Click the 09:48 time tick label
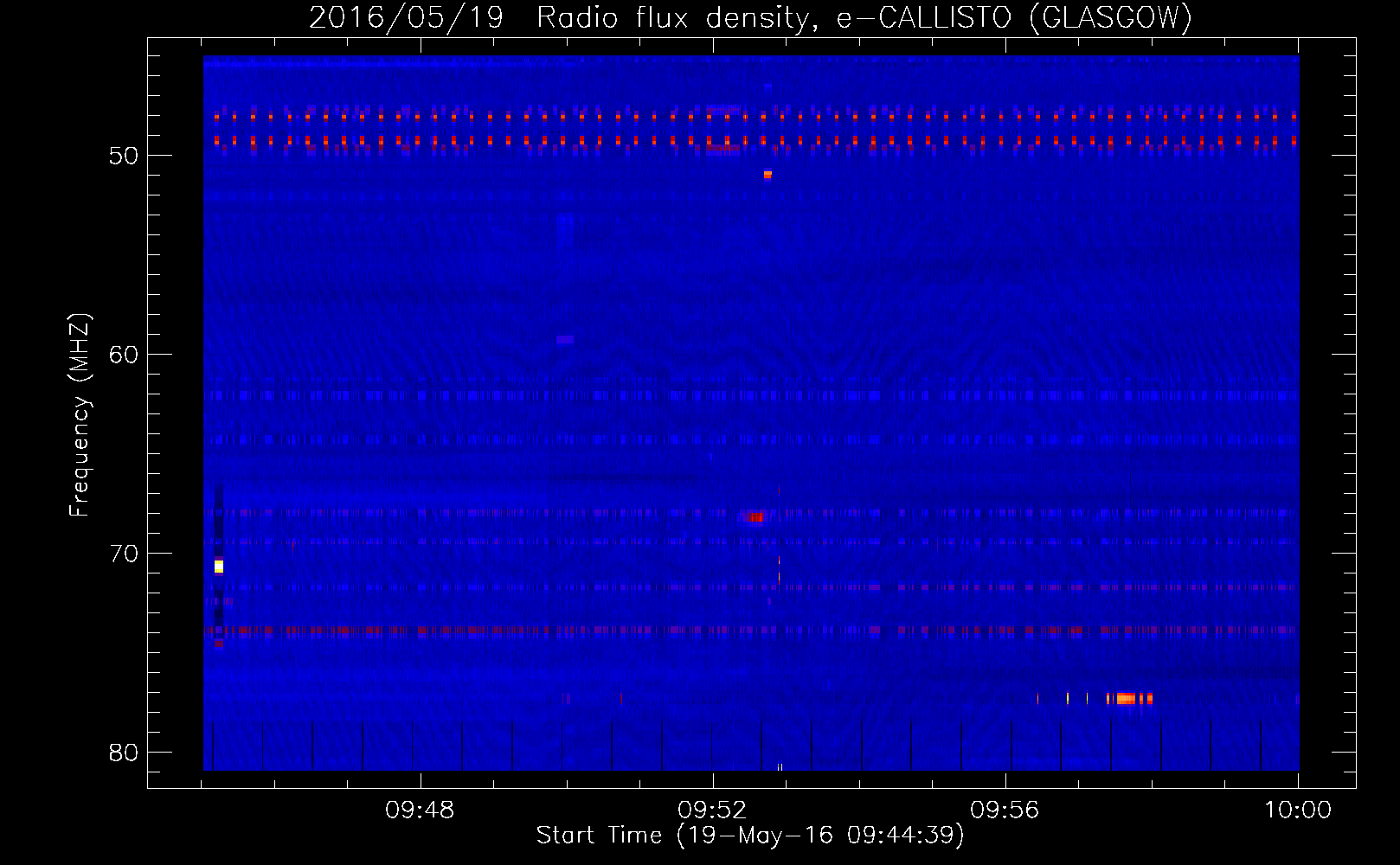 (420, 811)
